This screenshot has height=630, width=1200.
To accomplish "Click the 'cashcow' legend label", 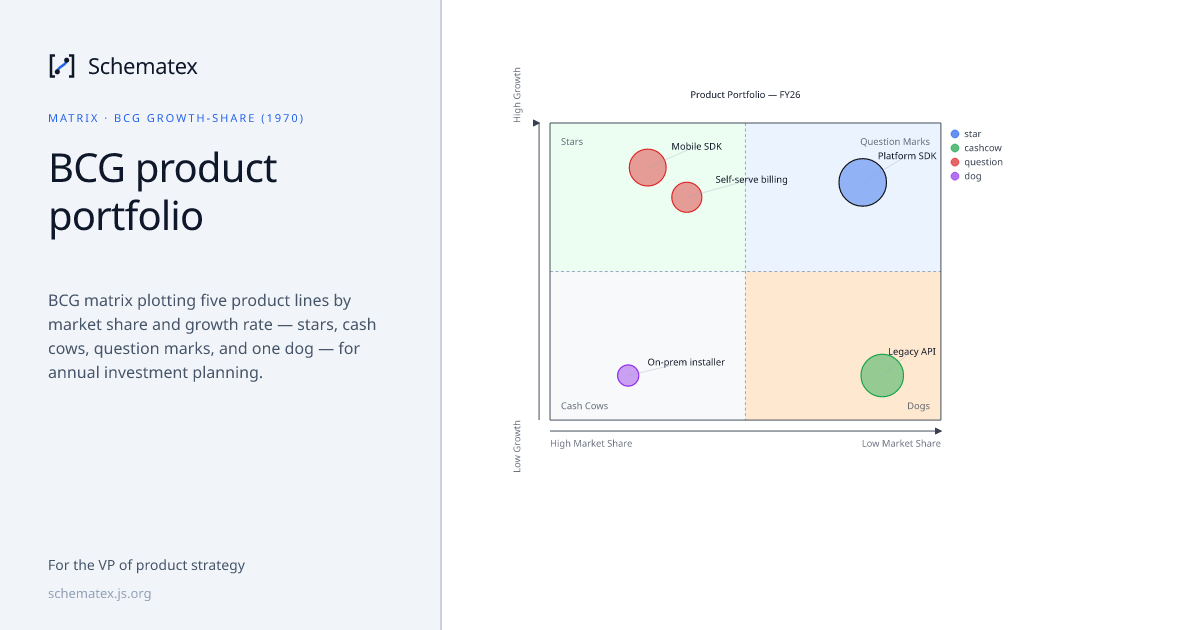I will [x=981, y=148].
